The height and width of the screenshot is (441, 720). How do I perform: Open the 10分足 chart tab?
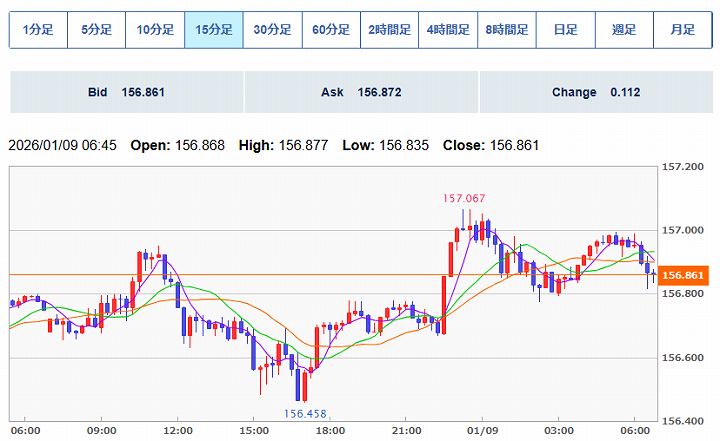155,30
